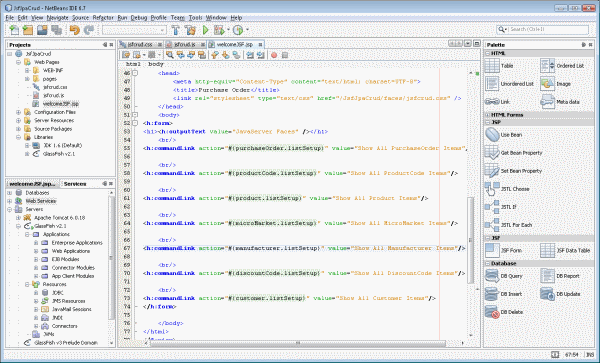
Task: Click the Redo arrow in the toolbar
Action: point(89,30)
